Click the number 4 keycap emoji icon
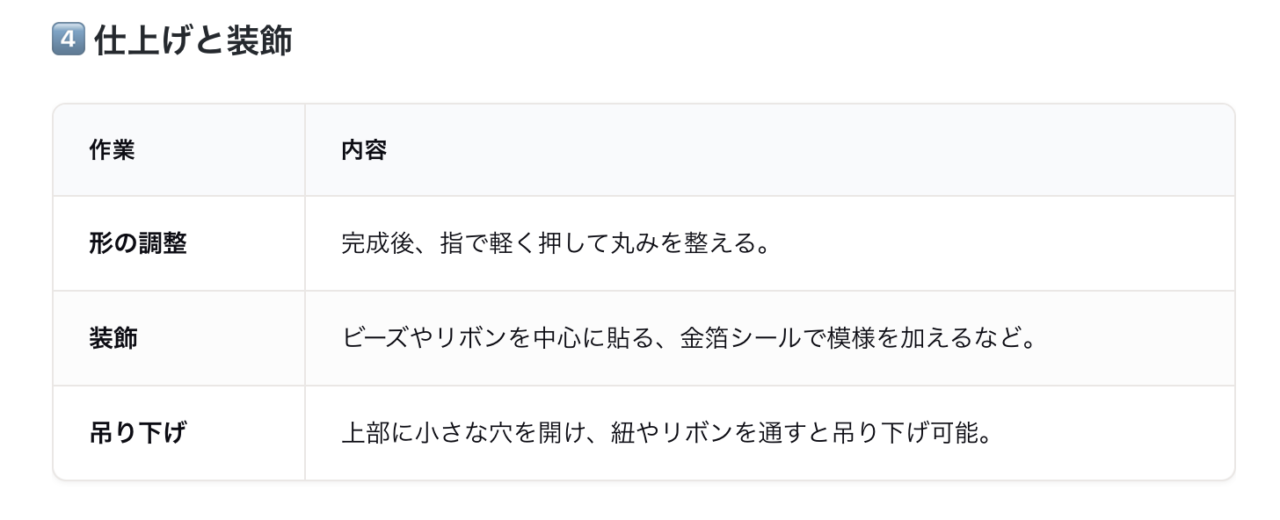Image resolution: width=1280 pixels, height=520 pixels. 66,42
